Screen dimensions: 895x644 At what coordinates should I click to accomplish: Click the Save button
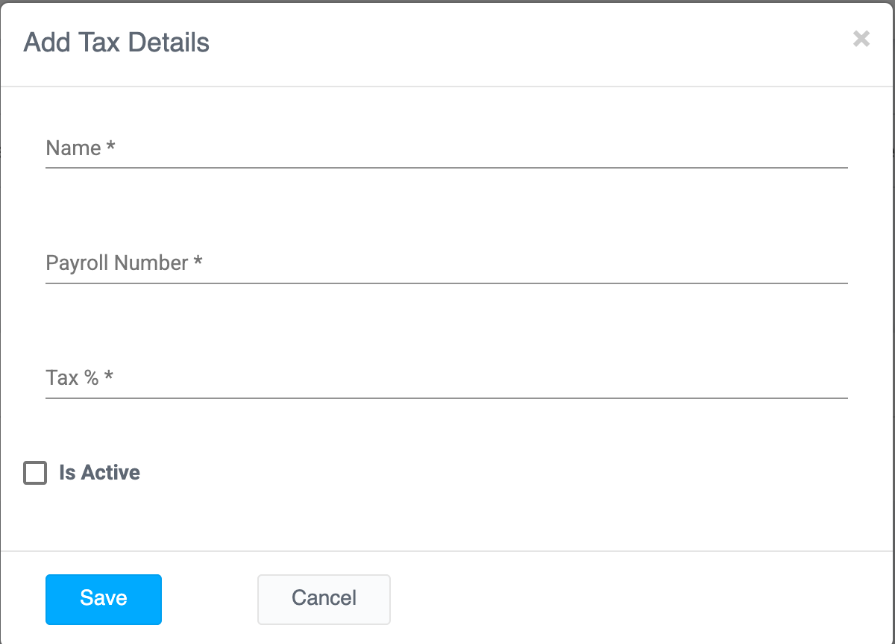(x=103, y=598)
